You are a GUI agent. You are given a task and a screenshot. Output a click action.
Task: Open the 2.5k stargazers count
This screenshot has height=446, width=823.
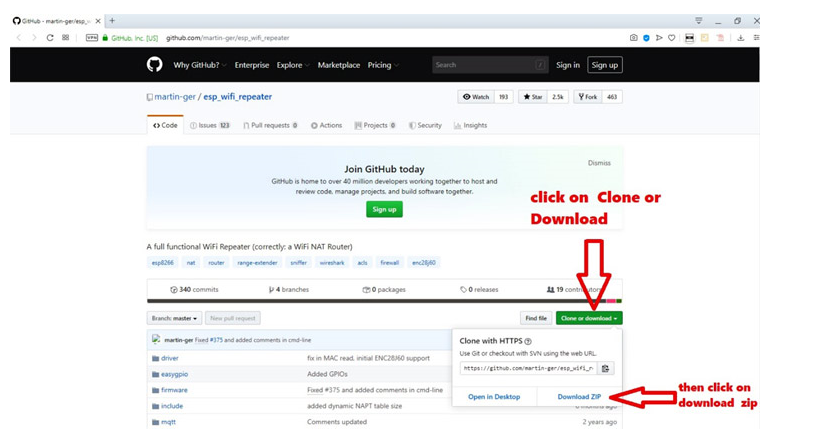[557, 97]
